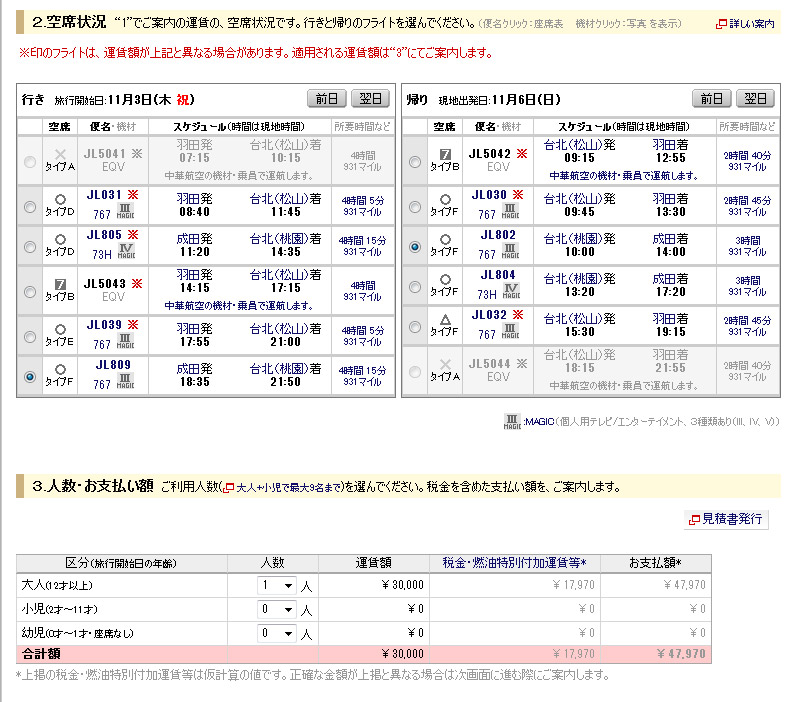Image resolution: width=805 pixels, height=702 pixels.
Task: Click 前日 button in the 行き table
Action: [x=327, y=99]
